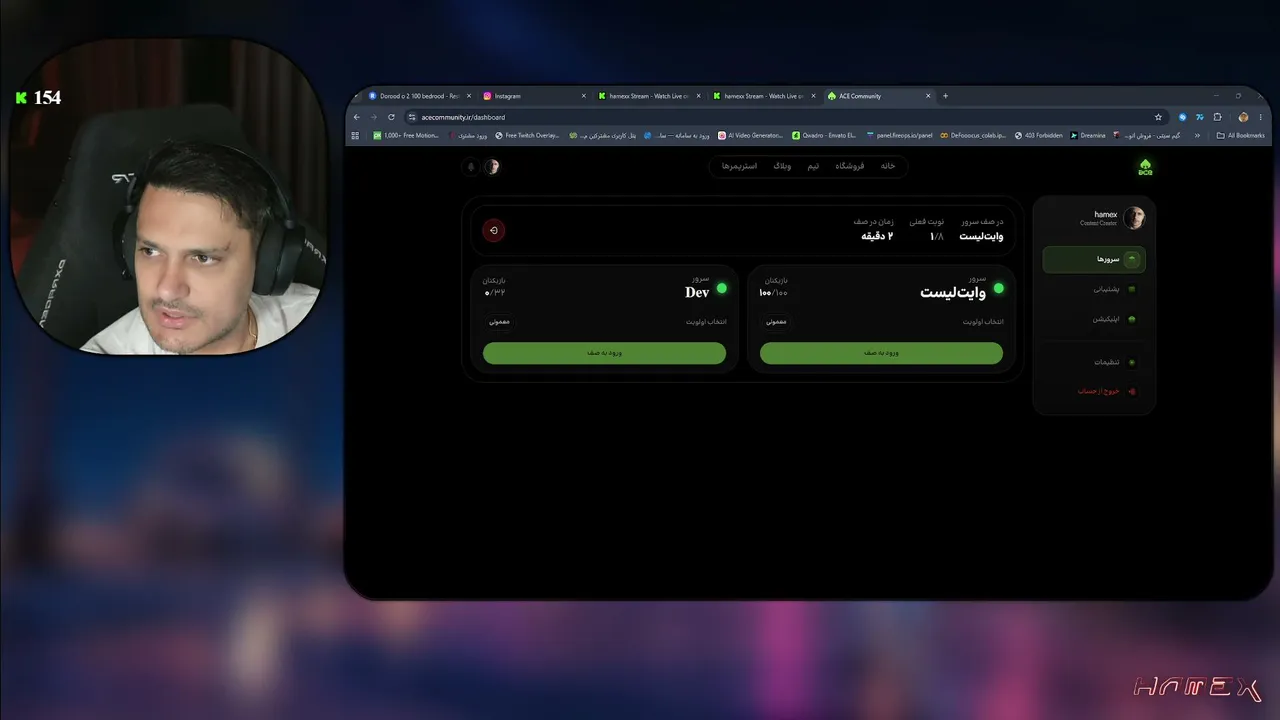
Task: Click the Dev server title on its card
Action: tap(697, 292)
